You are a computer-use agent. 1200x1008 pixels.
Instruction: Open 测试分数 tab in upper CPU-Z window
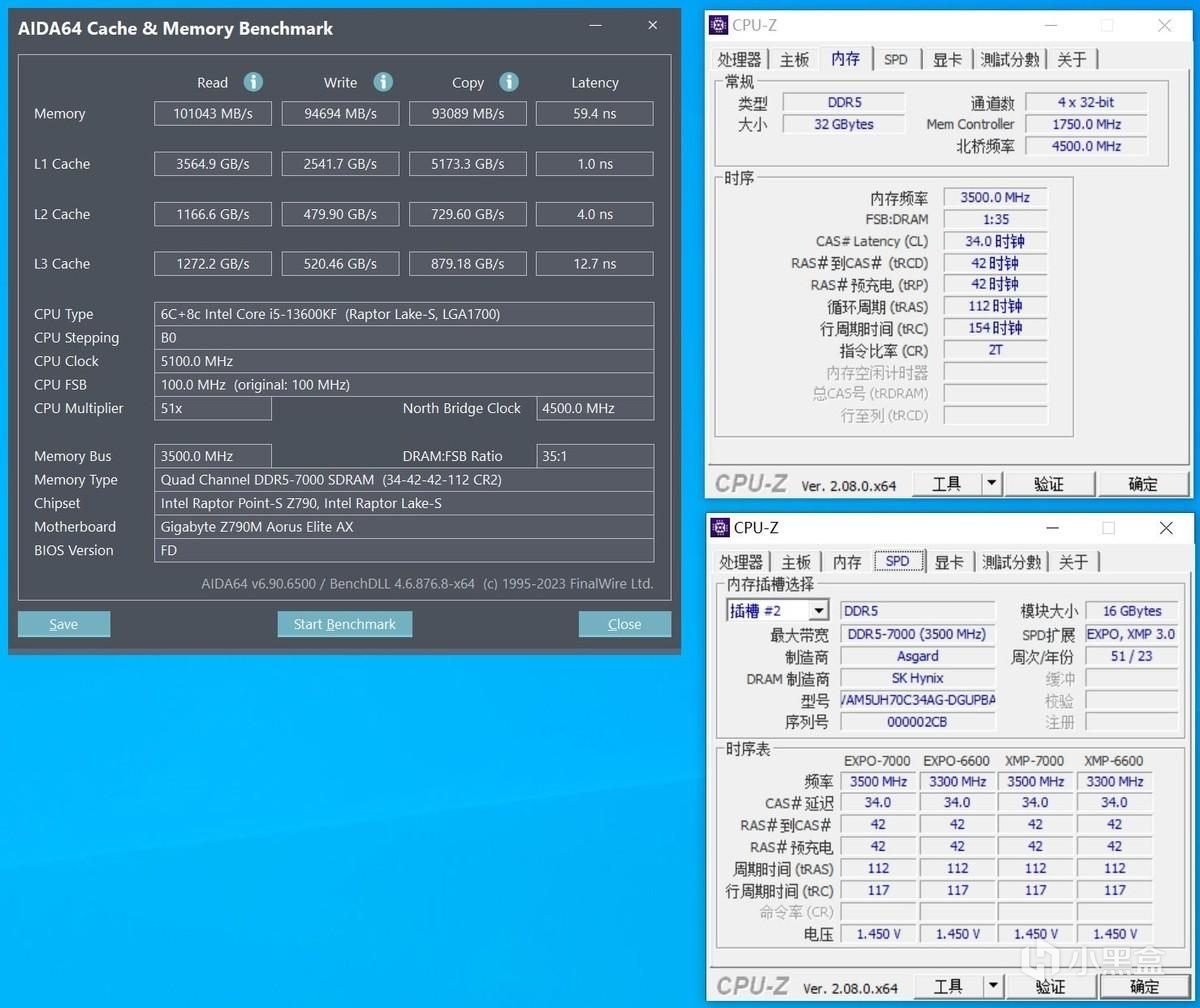[x=1010, y=60]
